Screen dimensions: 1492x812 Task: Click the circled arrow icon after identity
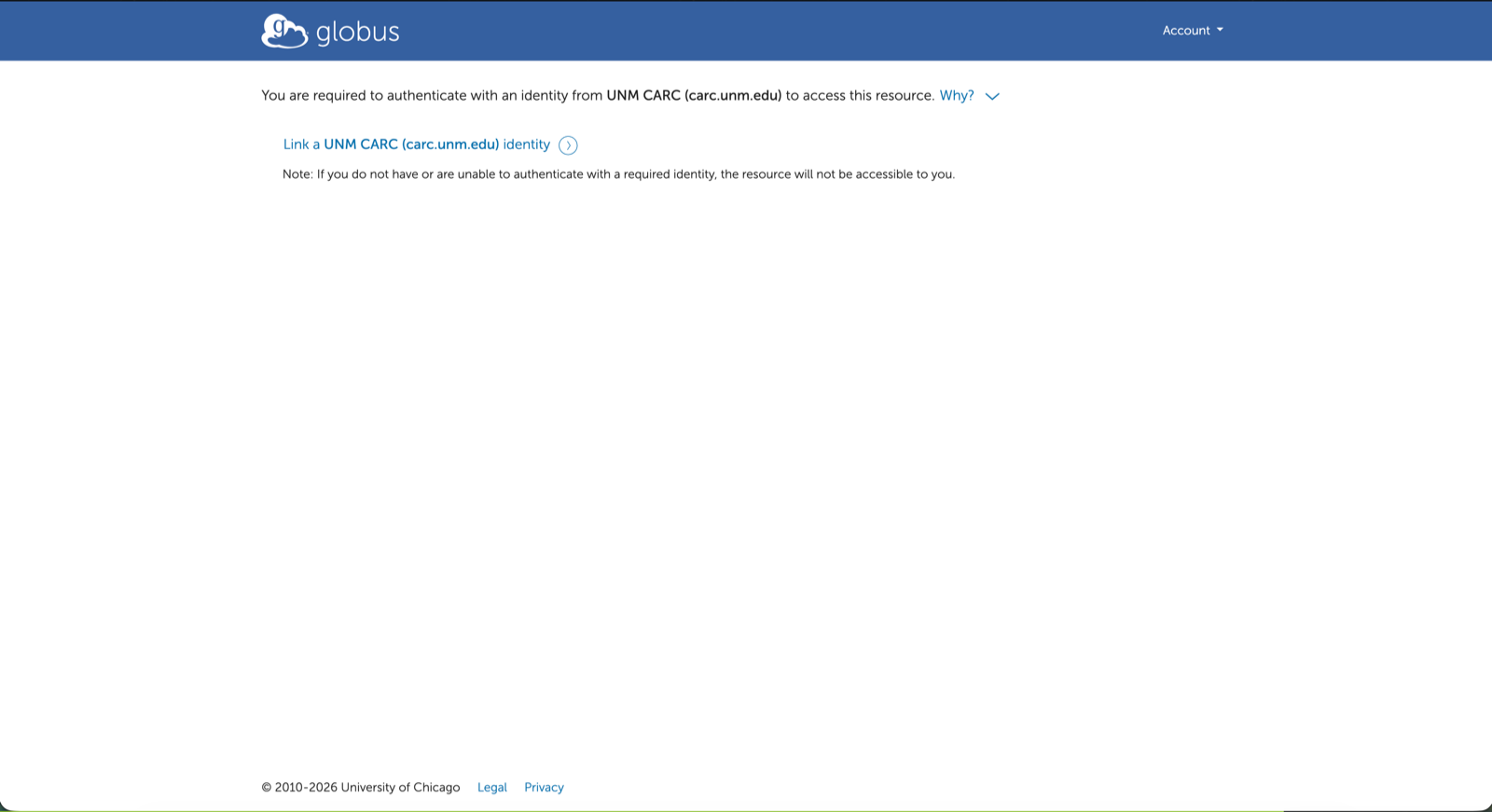568,145
